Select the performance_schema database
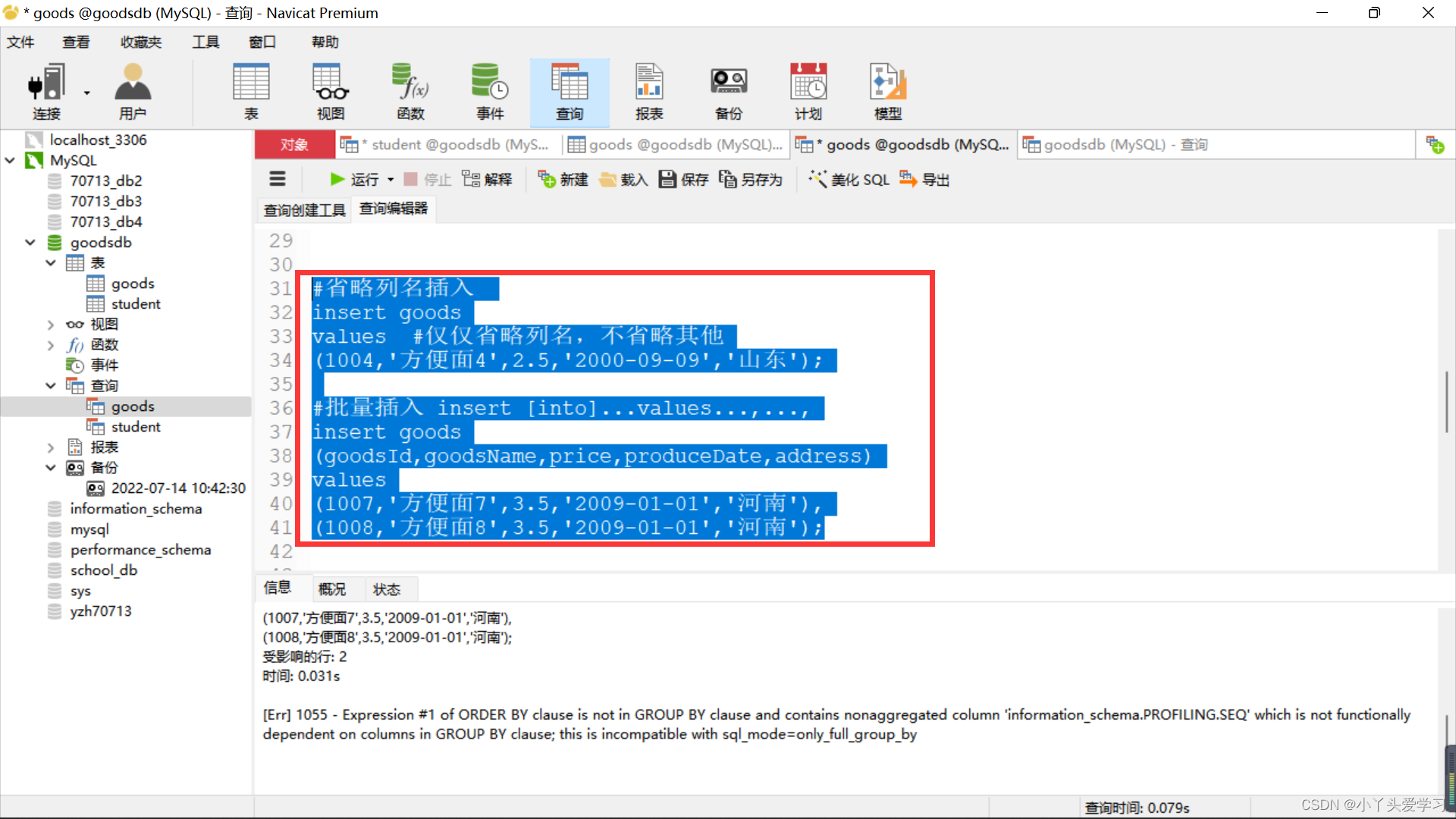Image resolution: width=1456 pixels, height=819 pixels. [x=140, y=549]
